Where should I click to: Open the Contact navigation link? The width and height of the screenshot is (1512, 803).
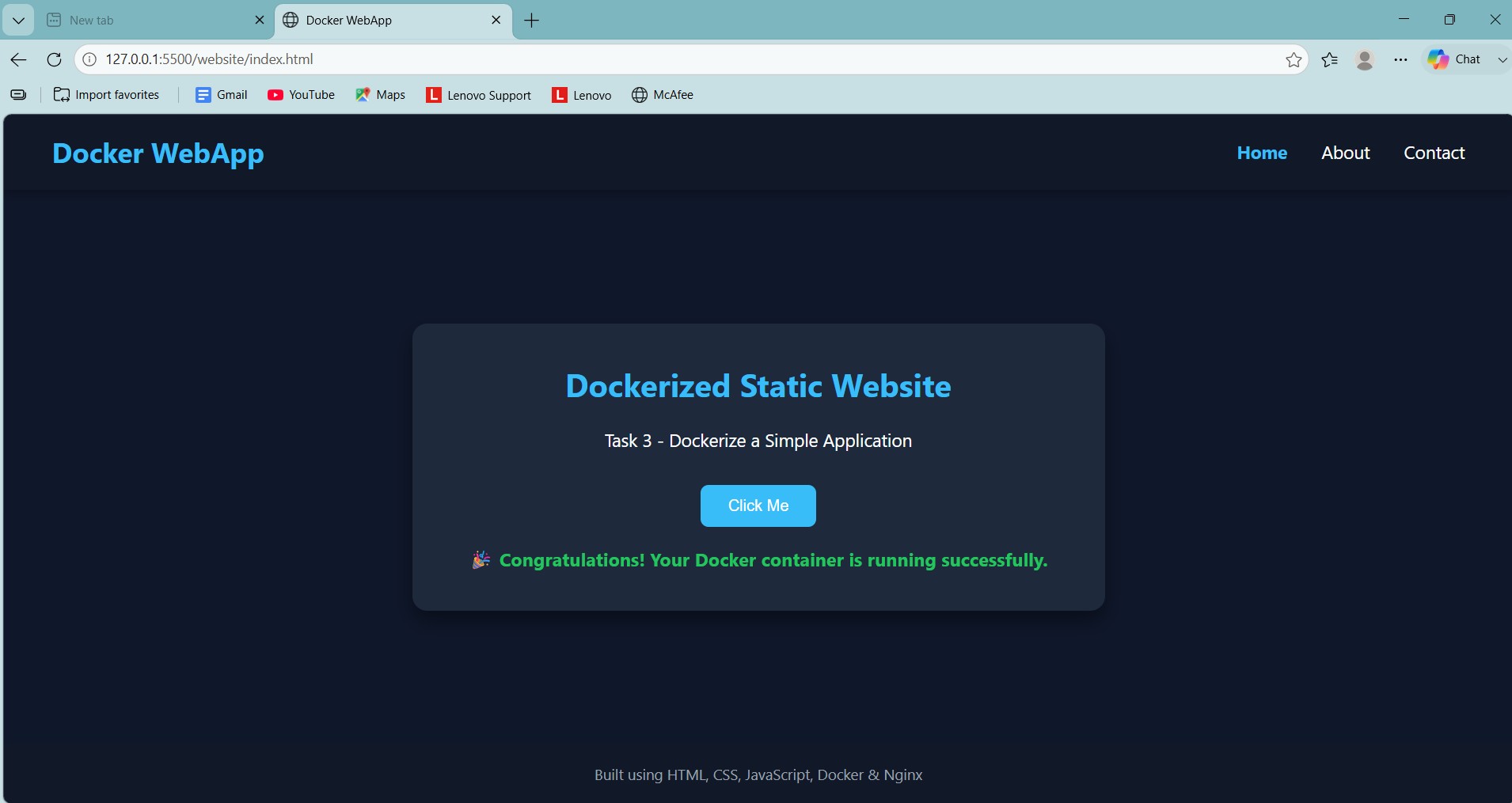pos(1434,153)
